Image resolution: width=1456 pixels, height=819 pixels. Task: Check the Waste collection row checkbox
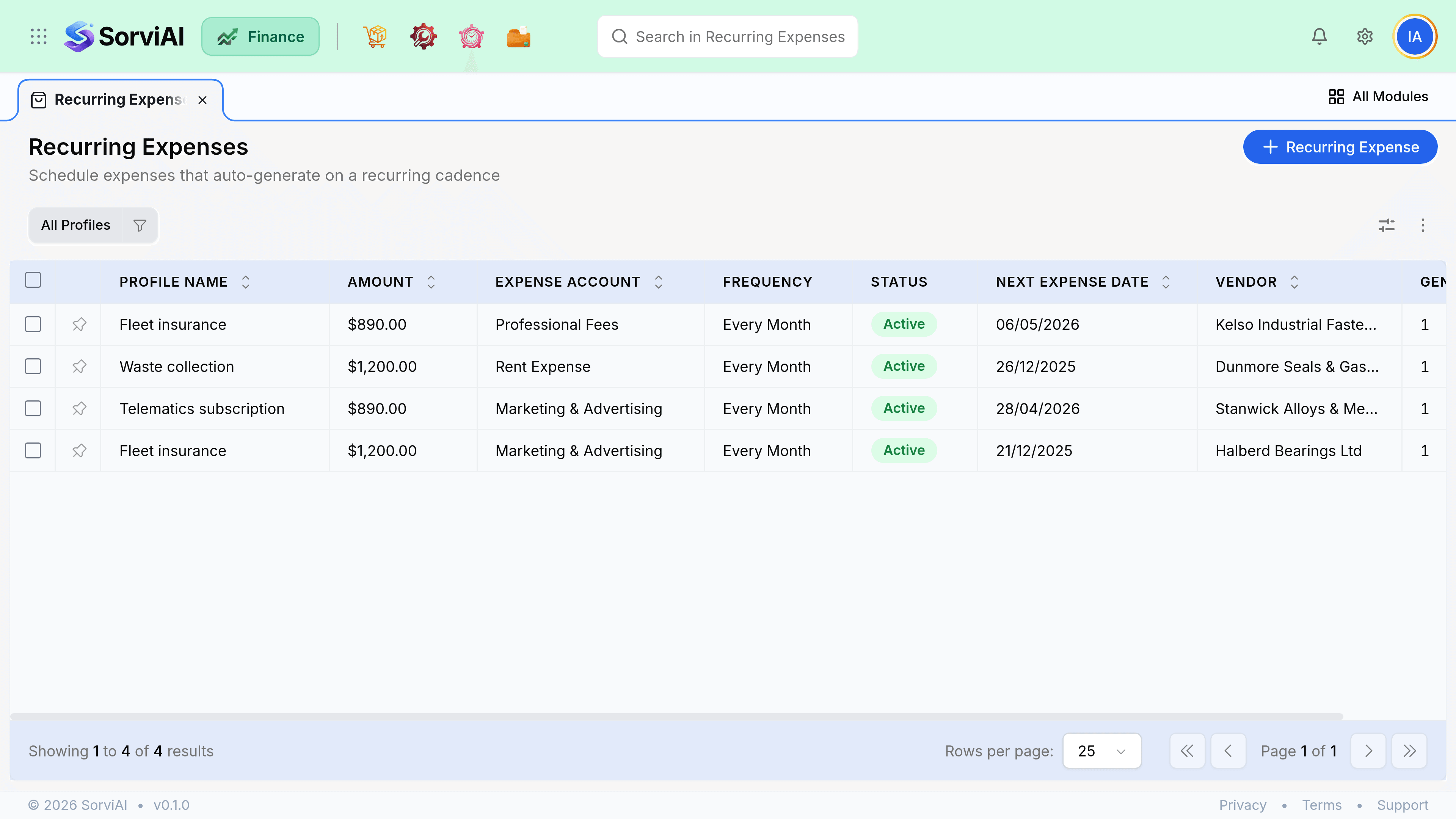point(33,366)
